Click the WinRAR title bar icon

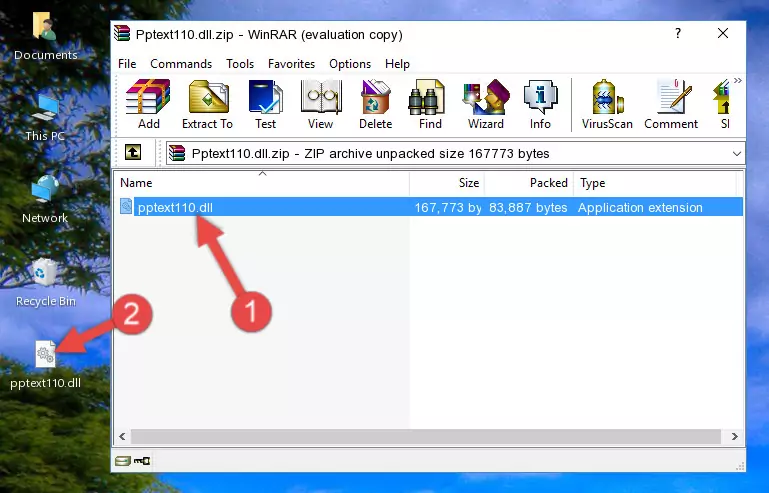pos(122,34)
